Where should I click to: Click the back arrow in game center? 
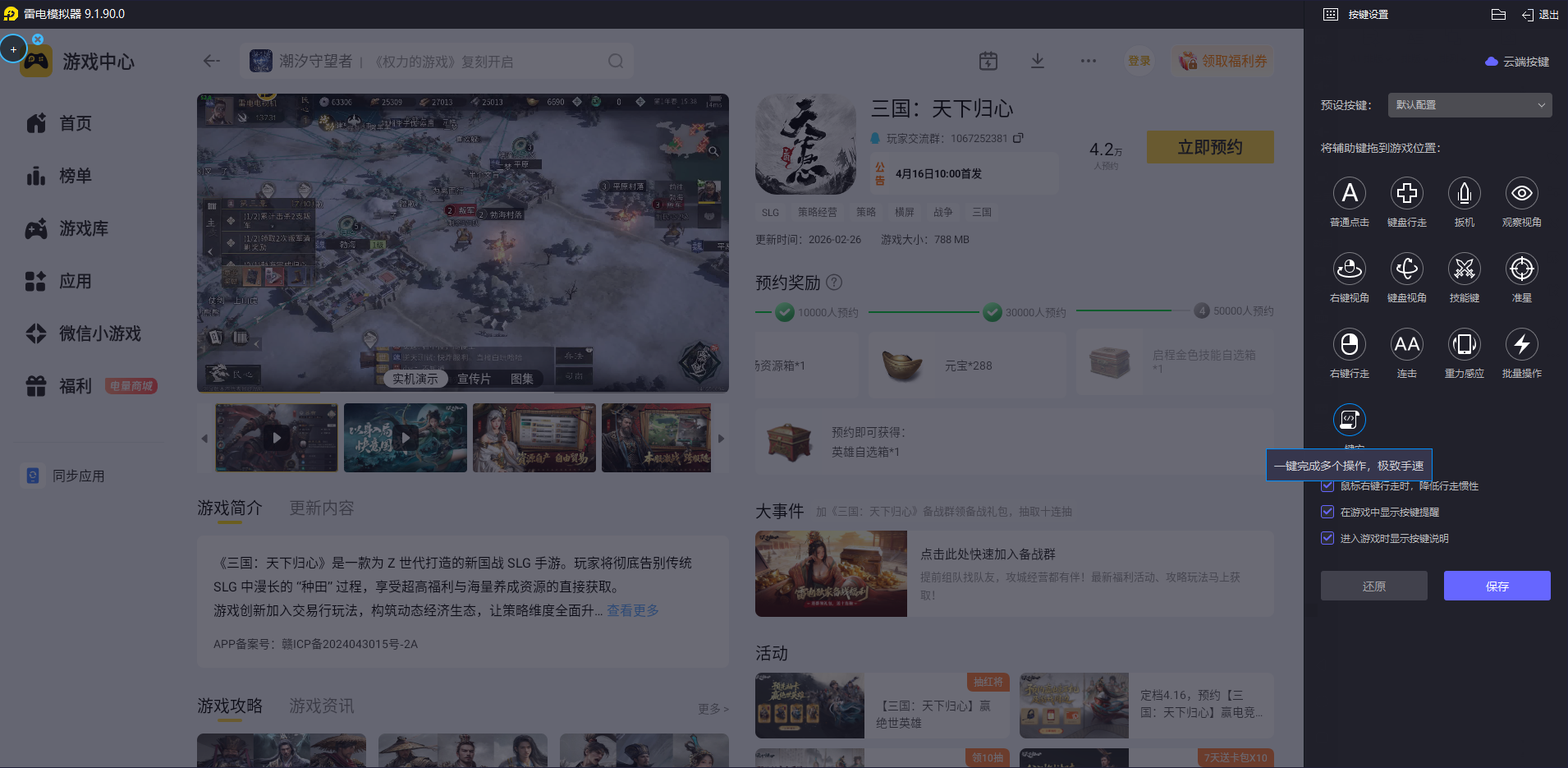click(212, 61)
